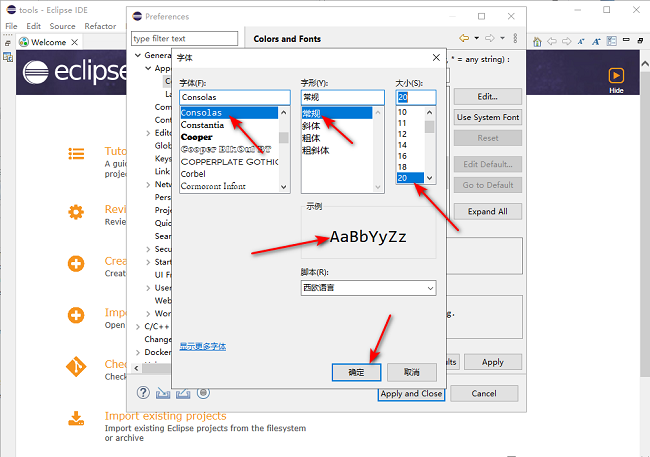This screenshot has width=650, height=457.
Task: Click the export preferences icon
Action: pyautogui.click(x=183, y=393)
